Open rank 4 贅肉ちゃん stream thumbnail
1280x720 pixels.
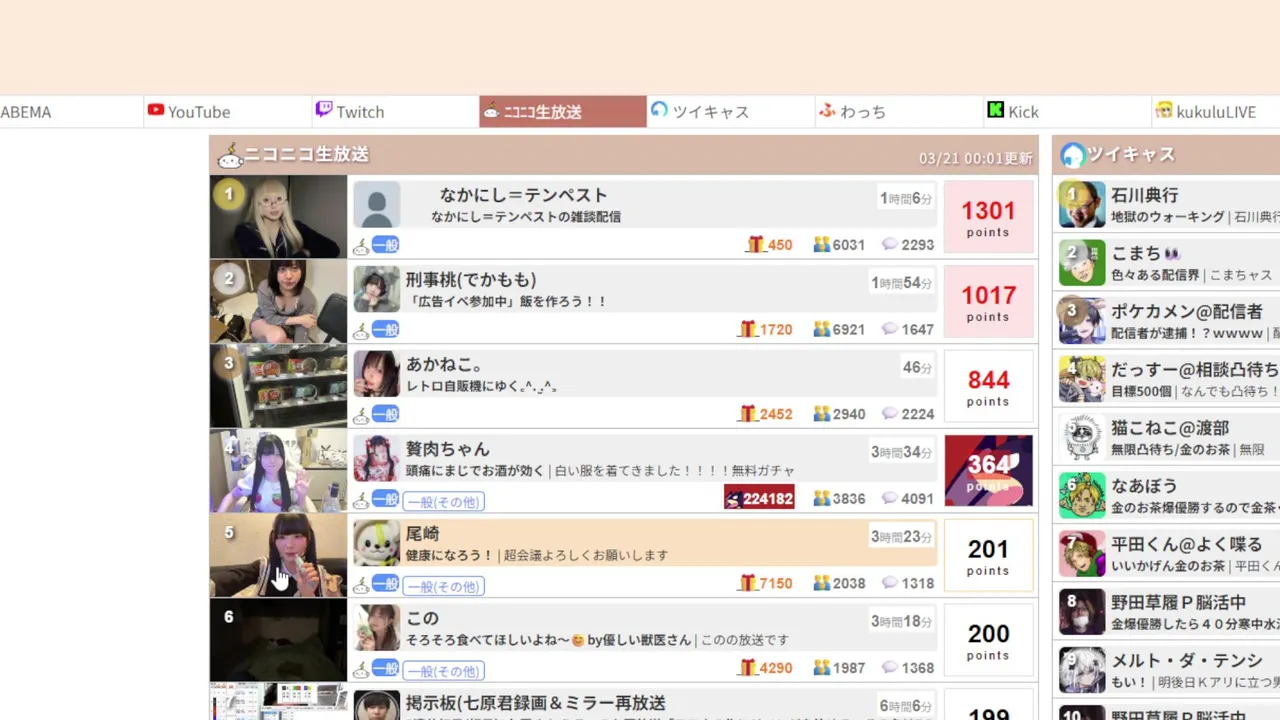pyautogui.click(x=278, y=471)
